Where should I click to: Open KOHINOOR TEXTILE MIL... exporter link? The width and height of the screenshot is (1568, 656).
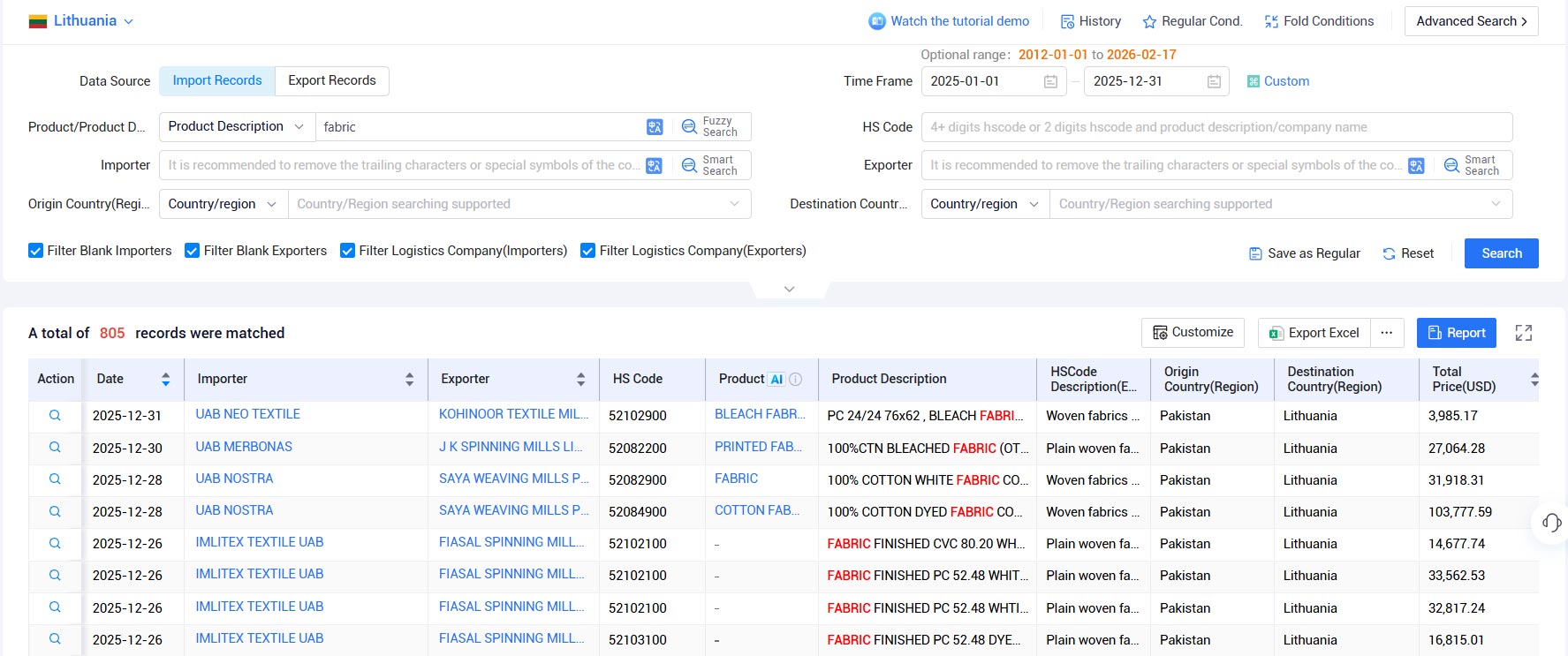pos(514,414)
